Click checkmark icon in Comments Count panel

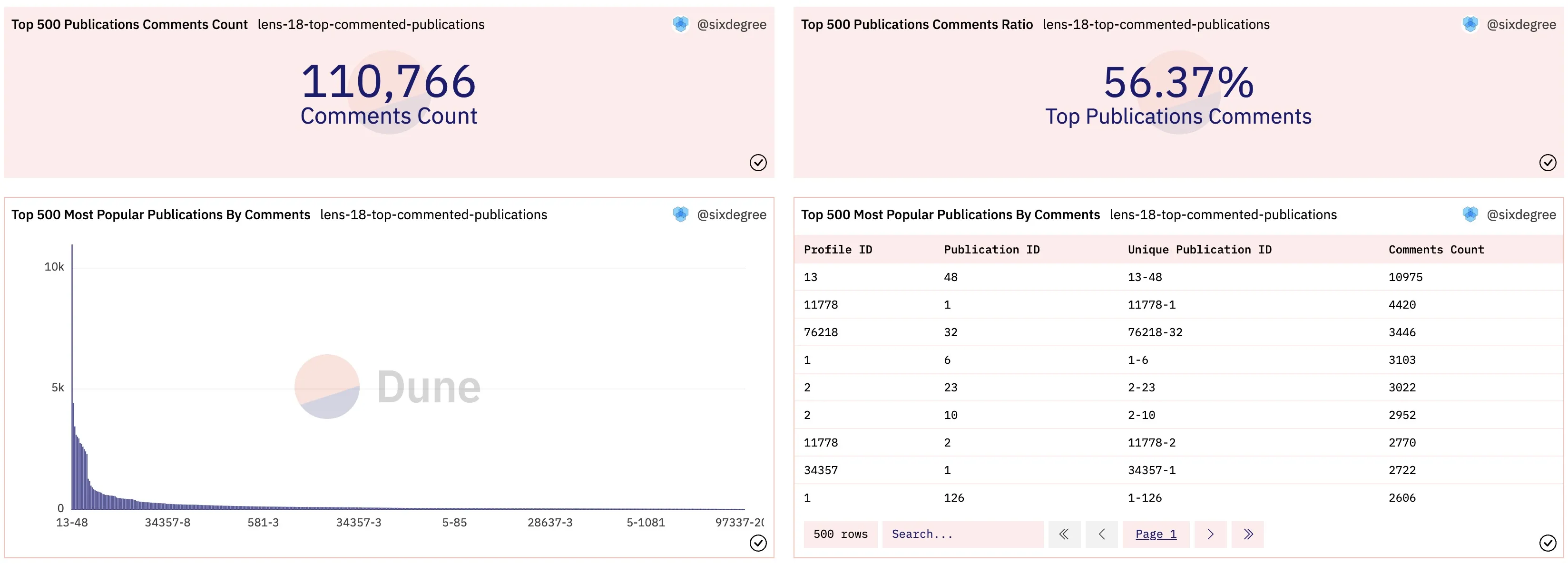click(758, 163)
